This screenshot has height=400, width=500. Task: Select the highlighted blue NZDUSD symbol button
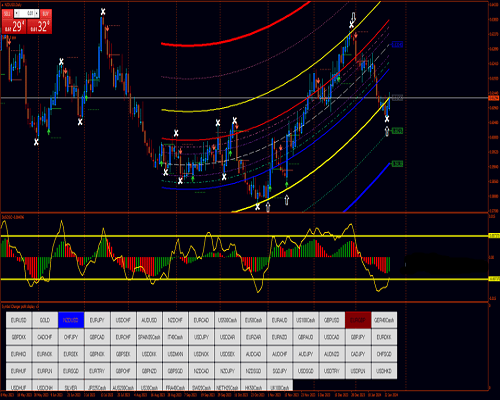[71, 320]
